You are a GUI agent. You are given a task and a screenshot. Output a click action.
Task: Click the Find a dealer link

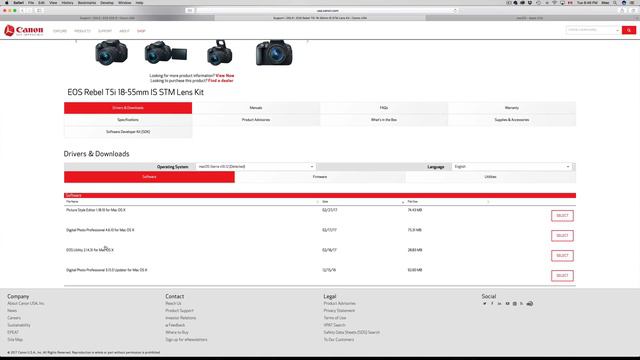[x=221, y=80]
